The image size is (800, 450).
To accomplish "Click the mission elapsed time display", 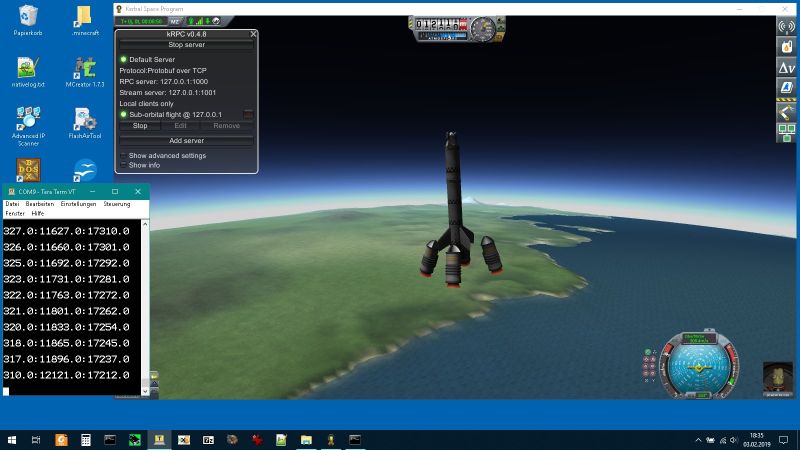I will tap(141, 21).
